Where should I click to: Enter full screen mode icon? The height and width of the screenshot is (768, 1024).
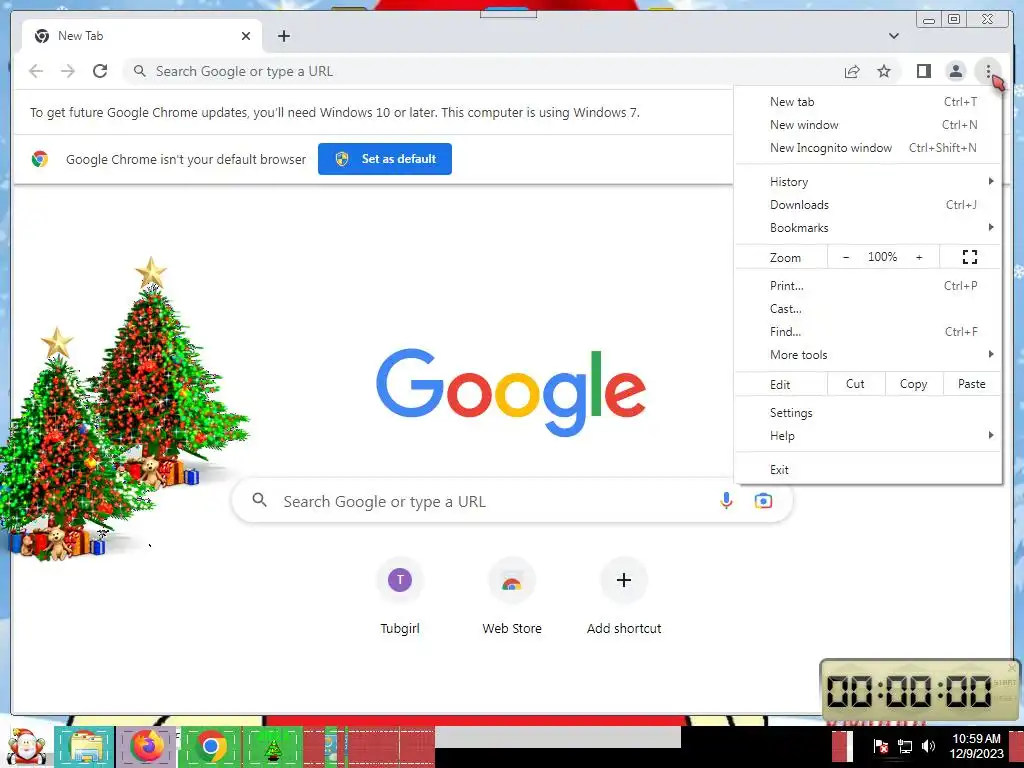(x=970, y=257)
